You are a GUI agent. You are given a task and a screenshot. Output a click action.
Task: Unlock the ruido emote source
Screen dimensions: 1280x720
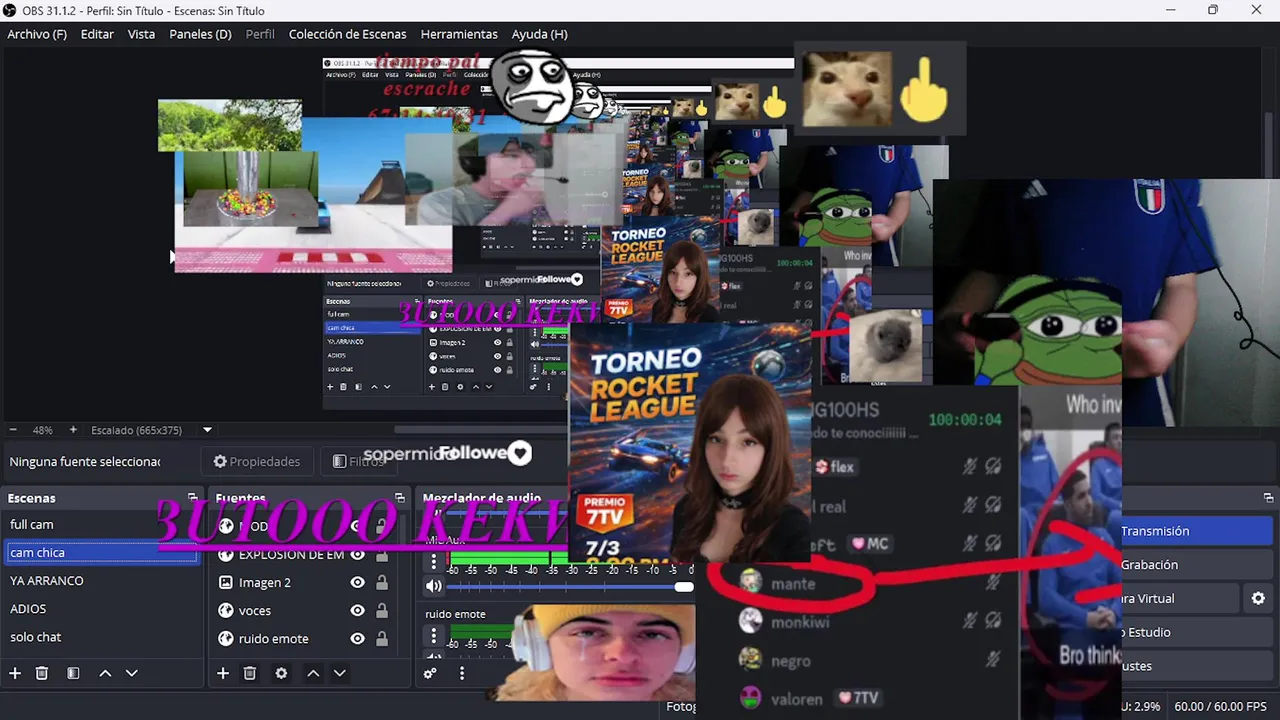(x=382, y=638)
